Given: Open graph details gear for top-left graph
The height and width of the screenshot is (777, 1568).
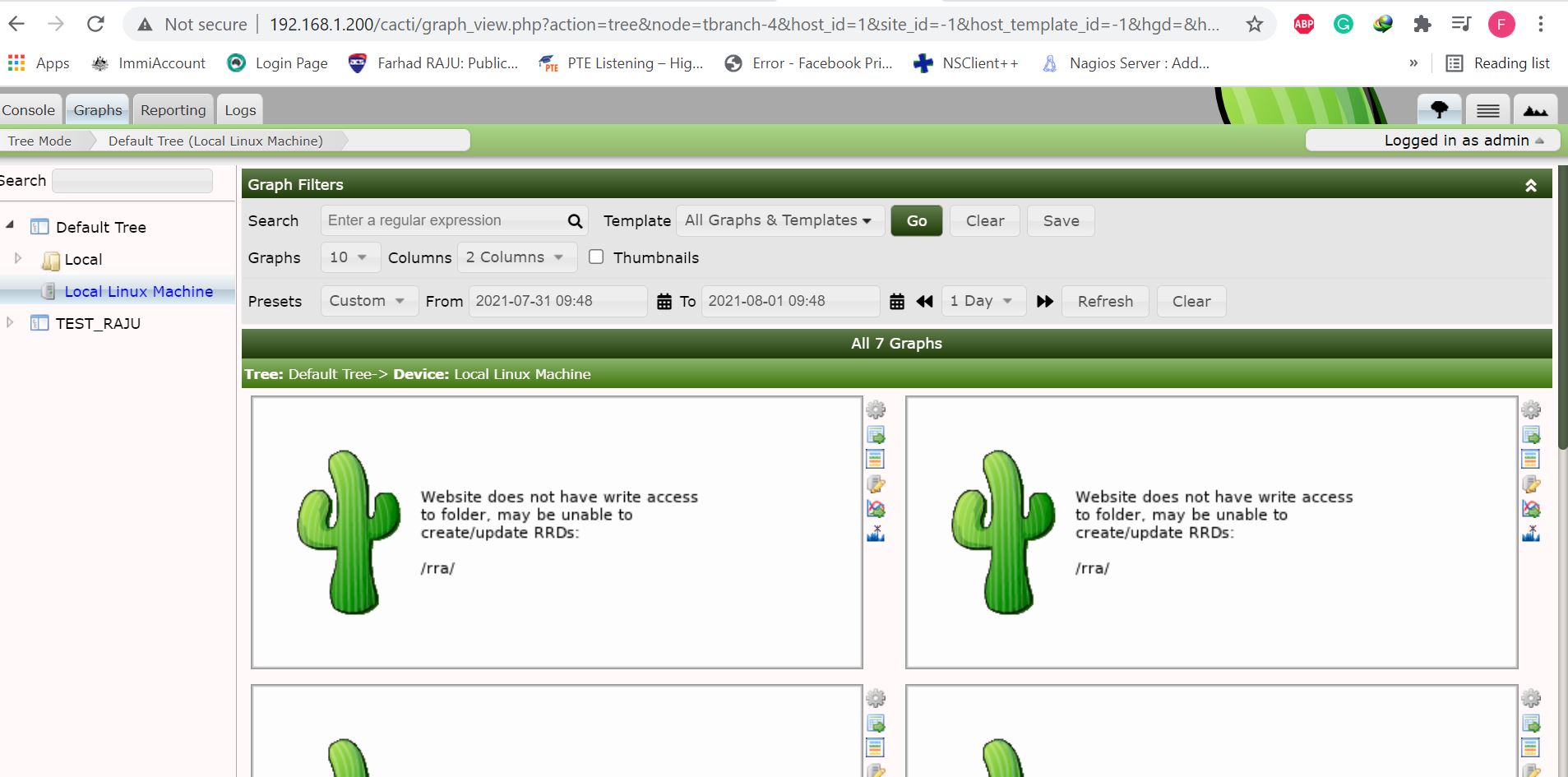Looking at the screenshot, I should coord(876,409).
